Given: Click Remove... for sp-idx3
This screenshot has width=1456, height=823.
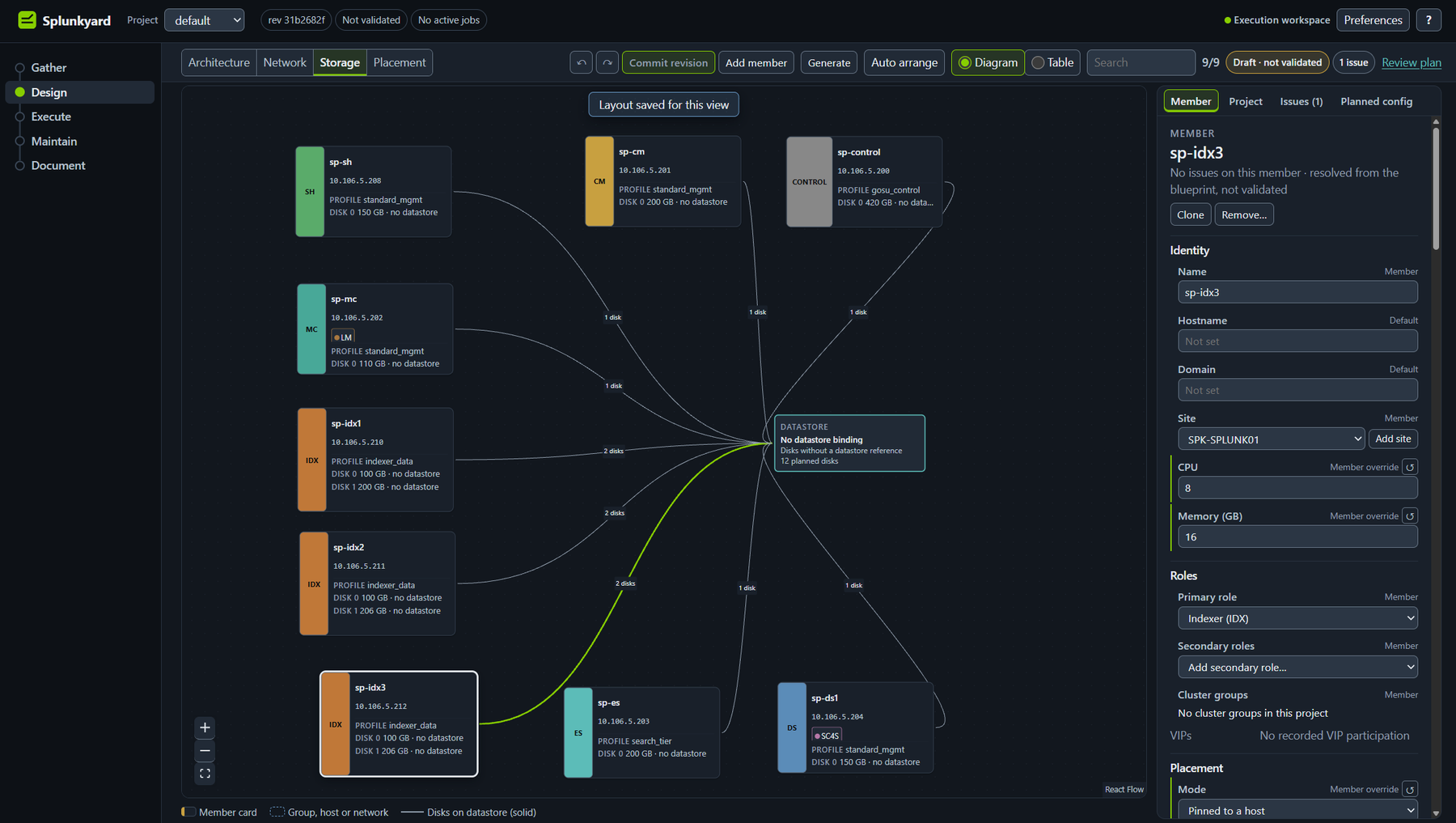Looking at the screenshot, I should (x=1244, y=214).
